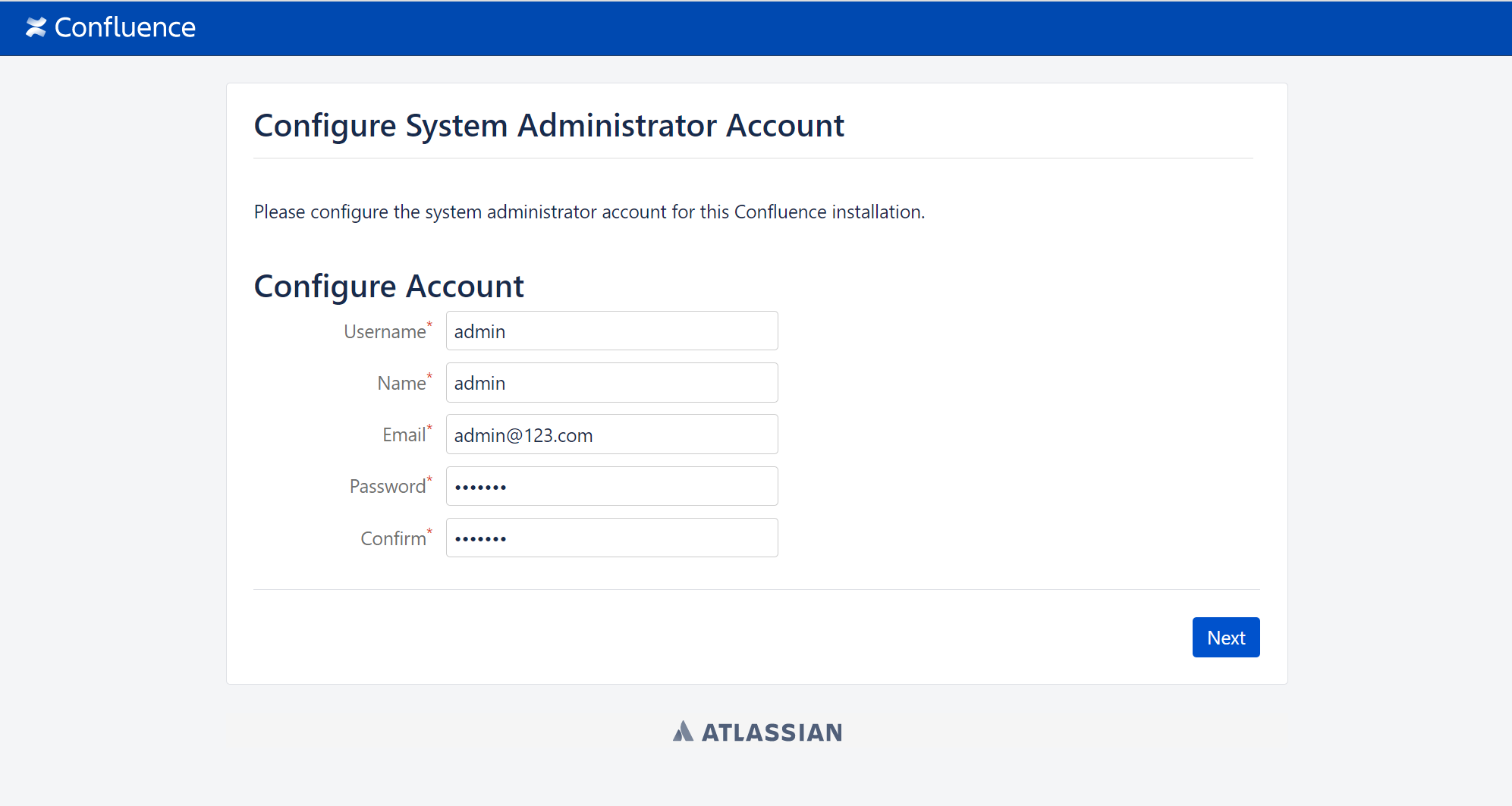Click the Confluence logo icon in header
Viewport: 1512px width, 806px height.
pos(36,27)
